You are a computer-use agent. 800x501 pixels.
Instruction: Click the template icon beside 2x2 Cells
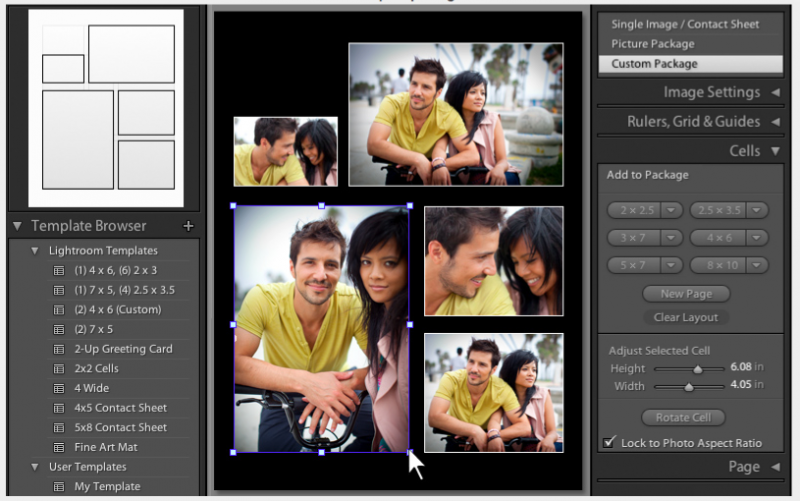click(59, 369)
